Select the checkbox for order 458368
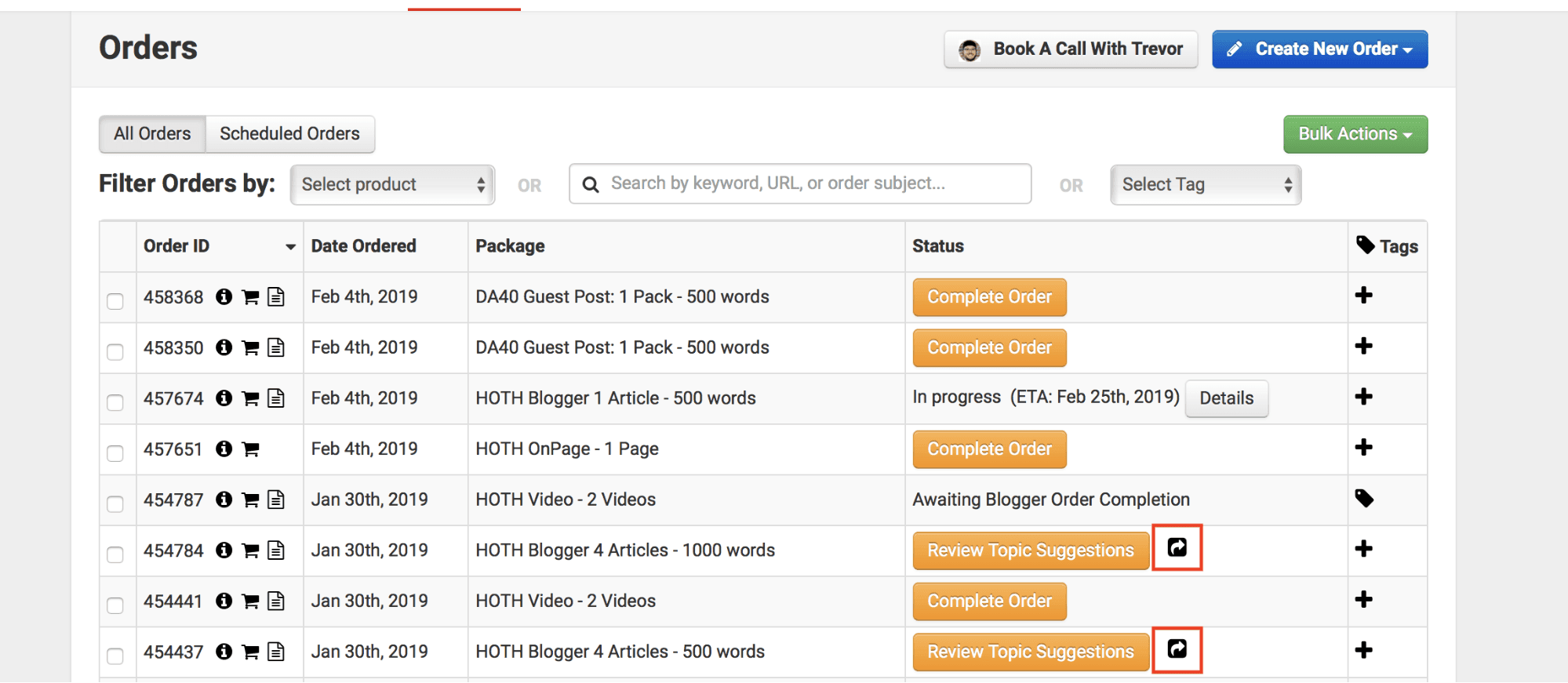1568x683 pixels. (115, 301)
